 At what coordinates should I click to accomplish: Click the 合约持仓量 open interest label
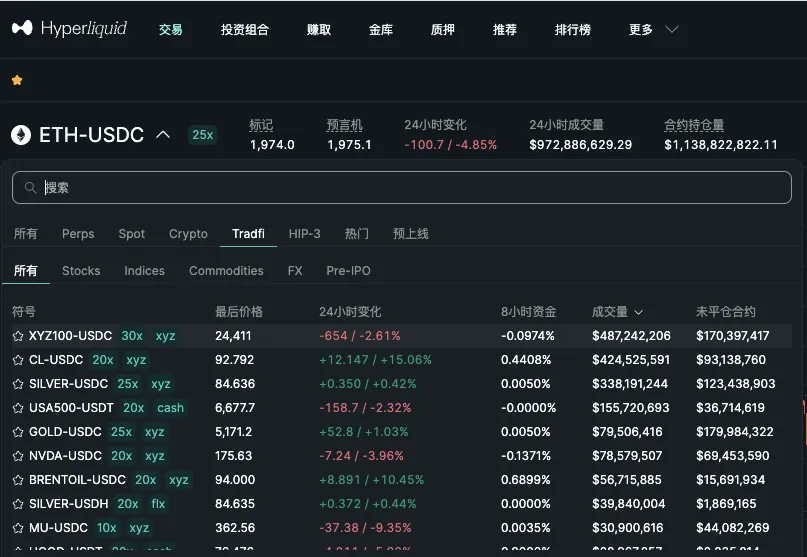click(x=694, y=125)
